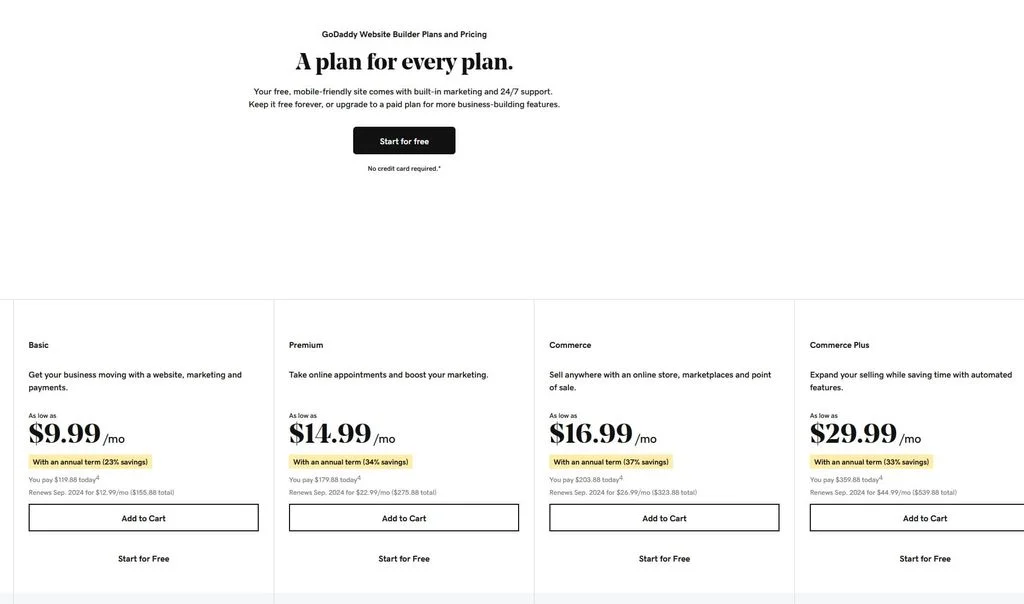The width and height of the screenshot is (1024, 604).
Task: Start for Free under the Basic plan
Action: [x=143, y=559]
